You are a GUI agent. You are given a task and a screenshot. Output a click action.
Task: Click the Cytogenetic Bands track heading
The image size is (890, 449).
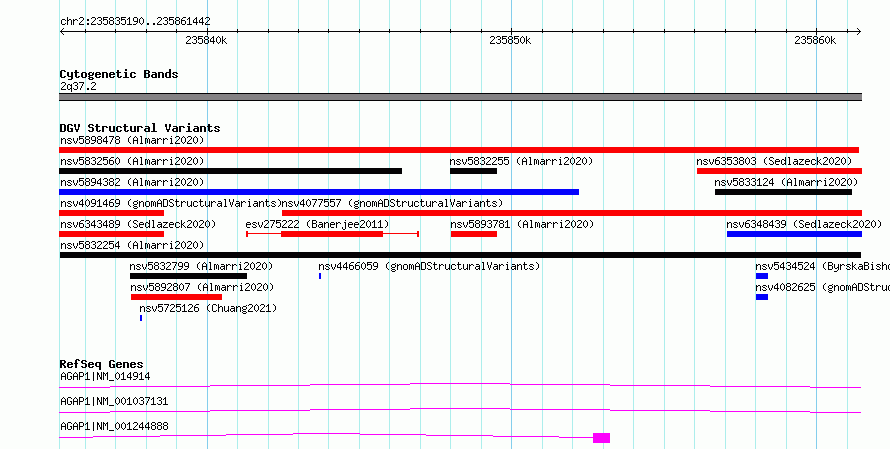[119, 74]
